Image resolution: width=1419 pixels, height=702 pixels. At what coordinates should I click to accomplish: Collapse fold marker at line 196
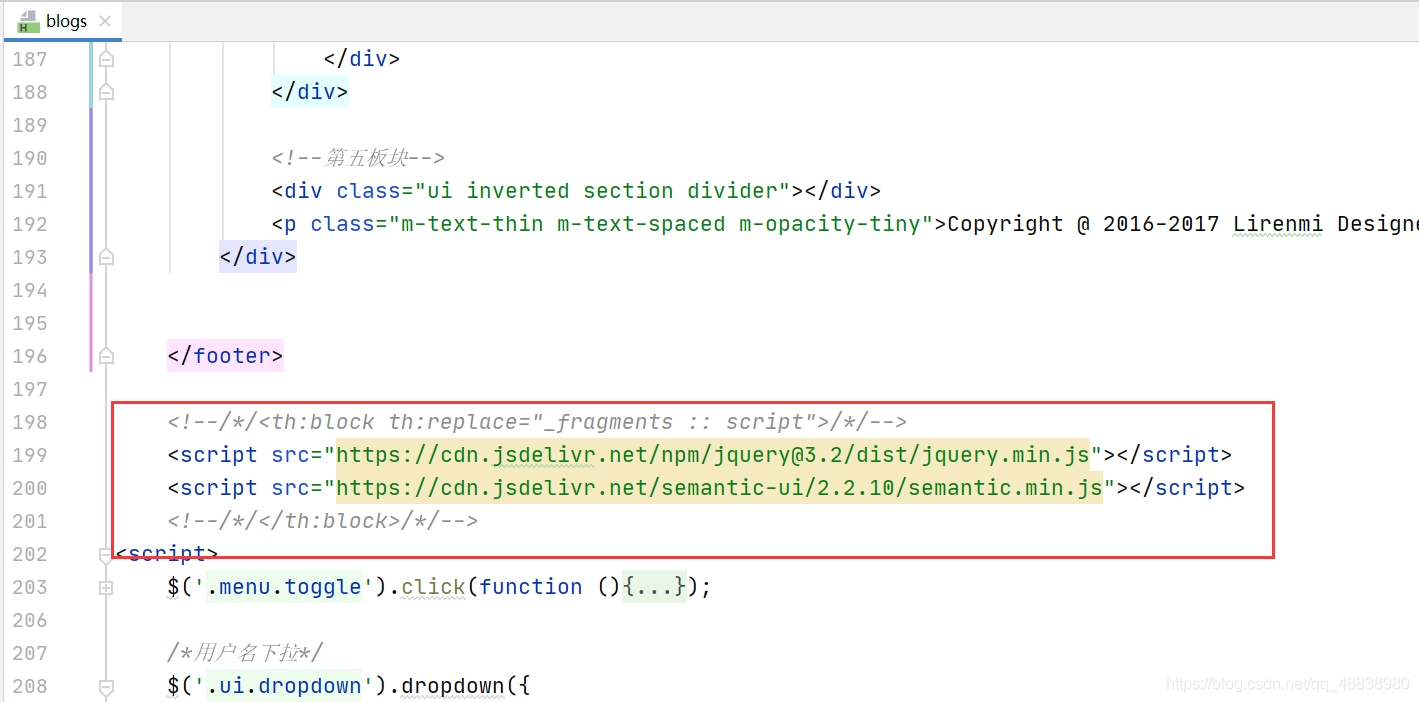click(106, 356)
